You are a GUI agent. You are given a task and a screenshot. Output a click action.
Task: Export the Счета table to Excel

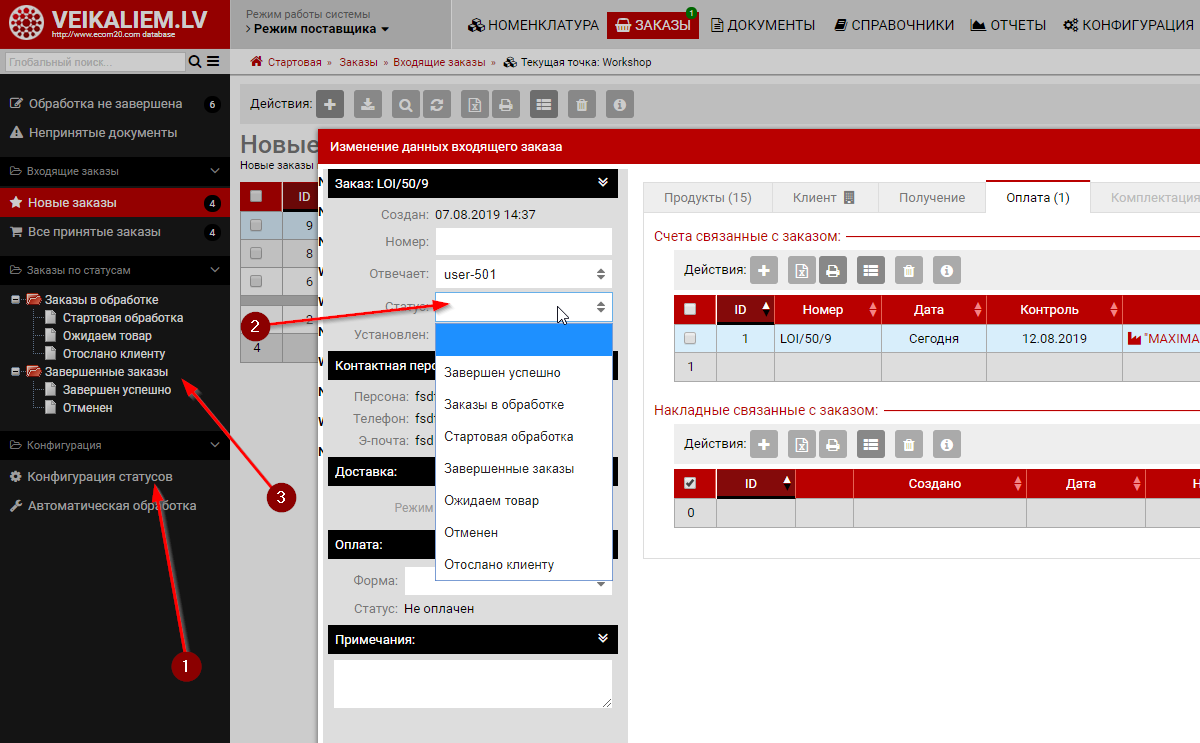802,270
